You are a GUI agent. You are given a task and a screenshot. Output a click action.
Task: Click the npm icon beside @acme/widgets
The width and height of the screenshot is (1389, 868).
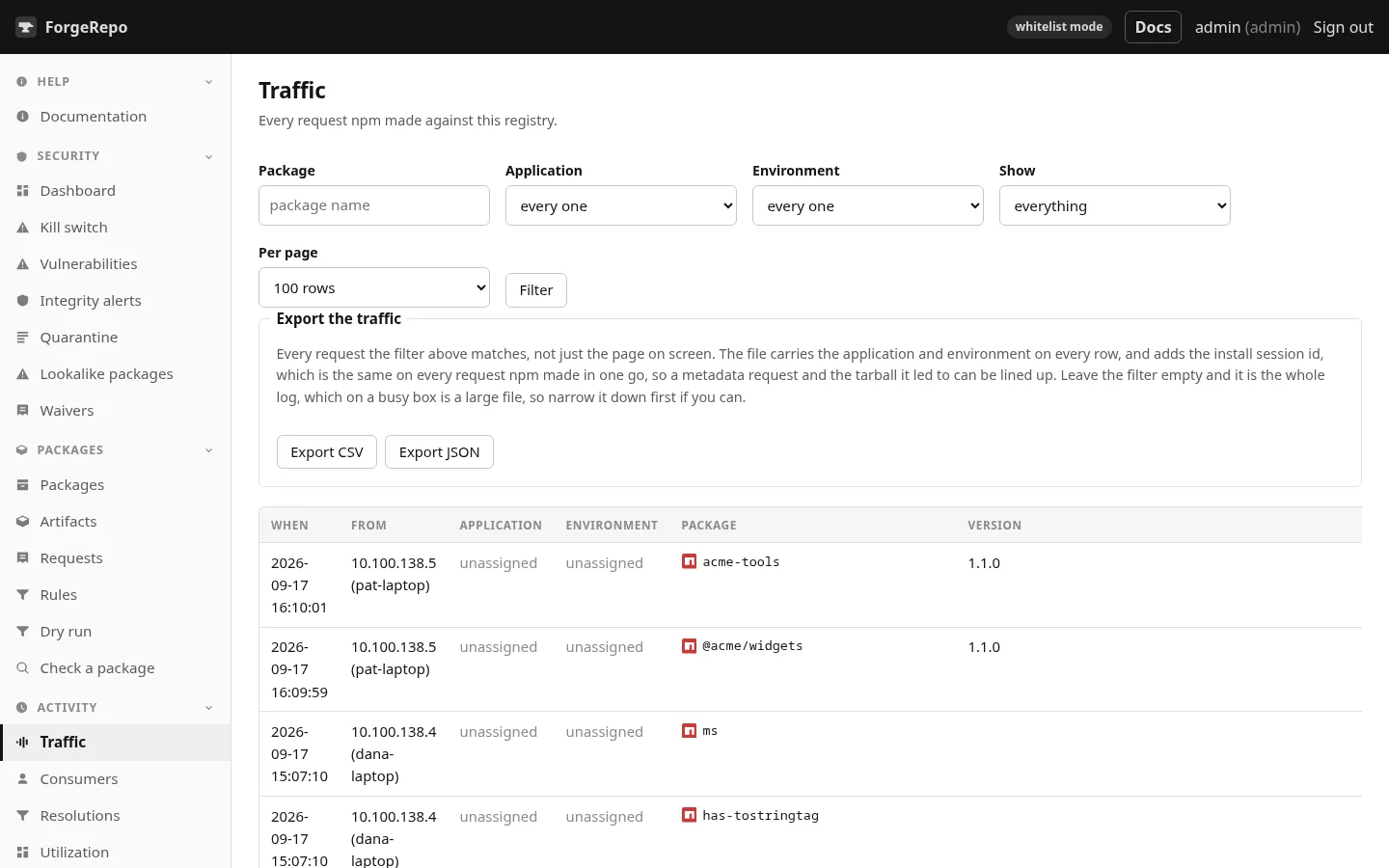pos(689,646)
